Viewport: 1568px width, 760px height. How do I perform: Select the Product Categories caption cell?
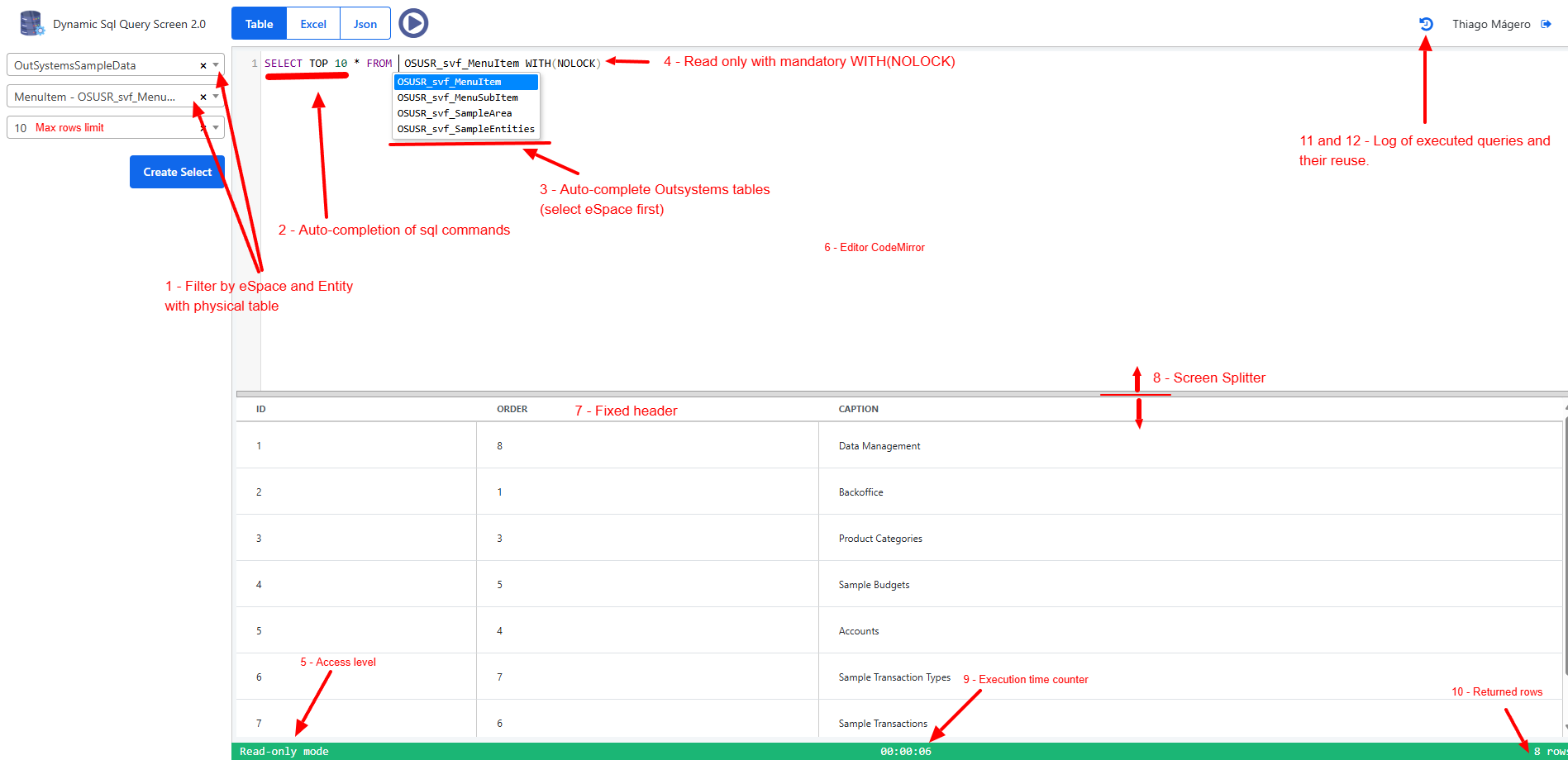pos(880,539)
